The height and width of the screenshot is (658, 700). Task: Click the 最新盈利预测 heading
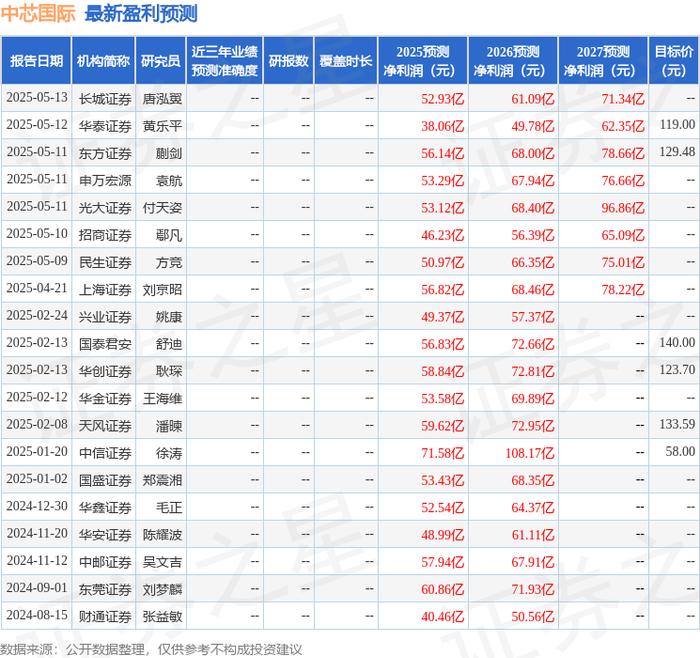141,14
